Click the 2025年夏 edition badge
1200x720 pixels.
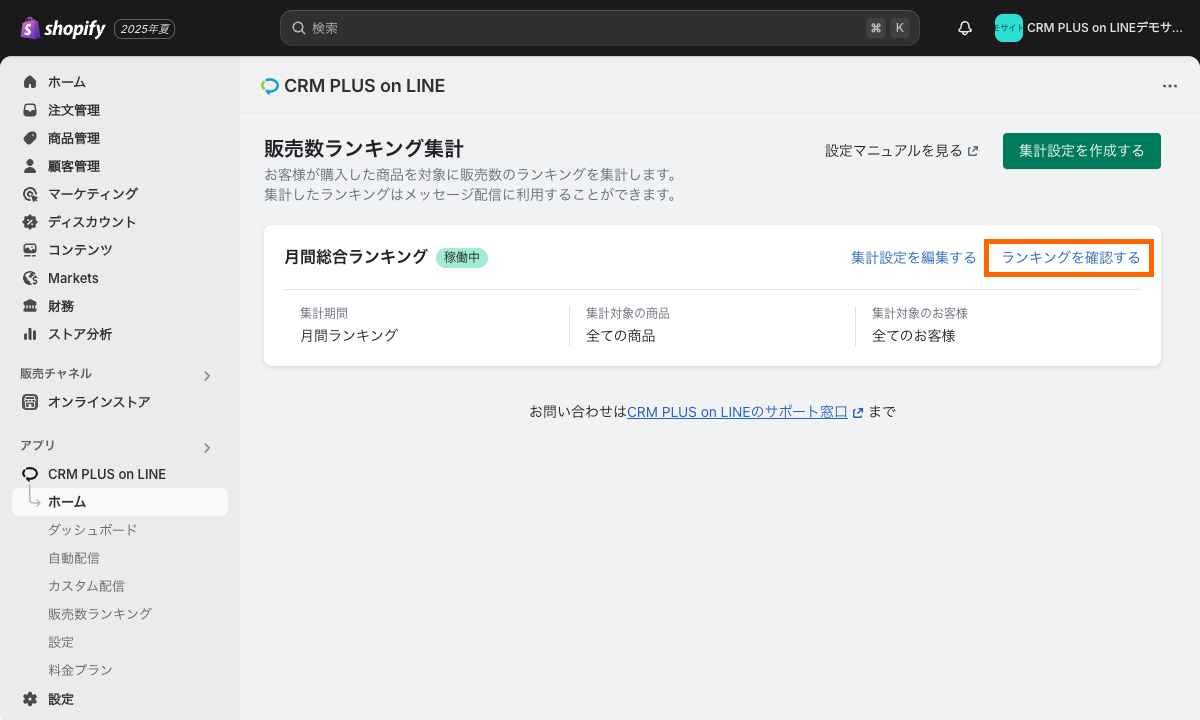[145, 29]
